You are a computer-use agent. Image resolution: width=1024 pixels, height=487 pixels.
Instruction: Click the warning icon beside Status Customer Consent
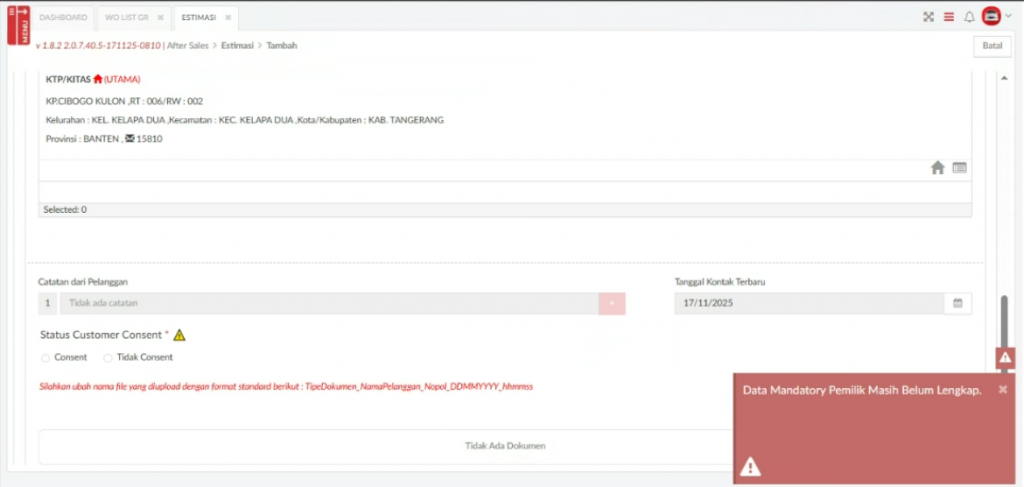click(x=180, y=335)
